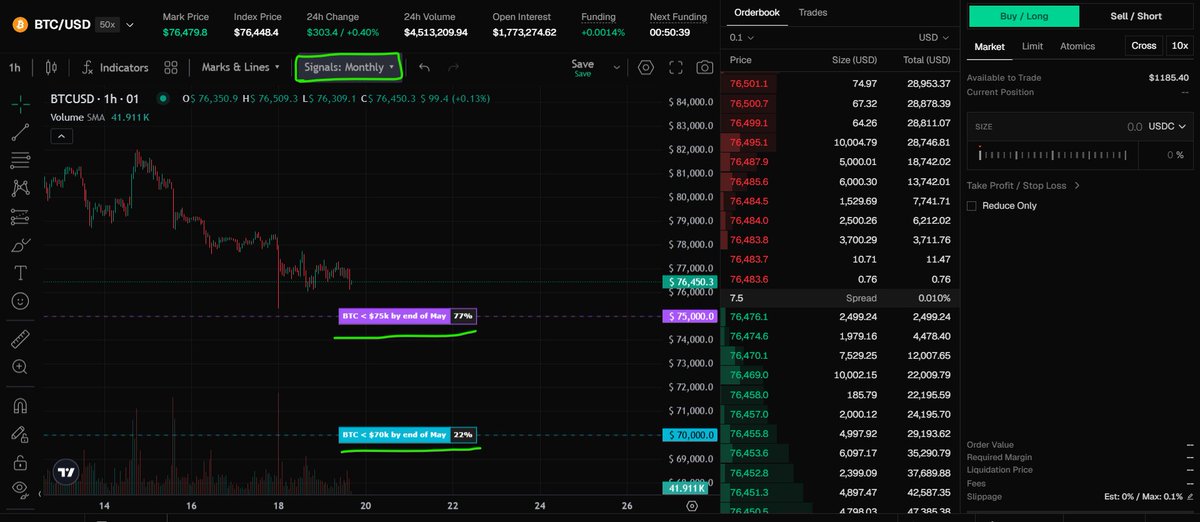The width and height of the screenshot is (1200, 522).
Task: Open the Signals: Monthly dropdown
Action: tap(348, 67)
